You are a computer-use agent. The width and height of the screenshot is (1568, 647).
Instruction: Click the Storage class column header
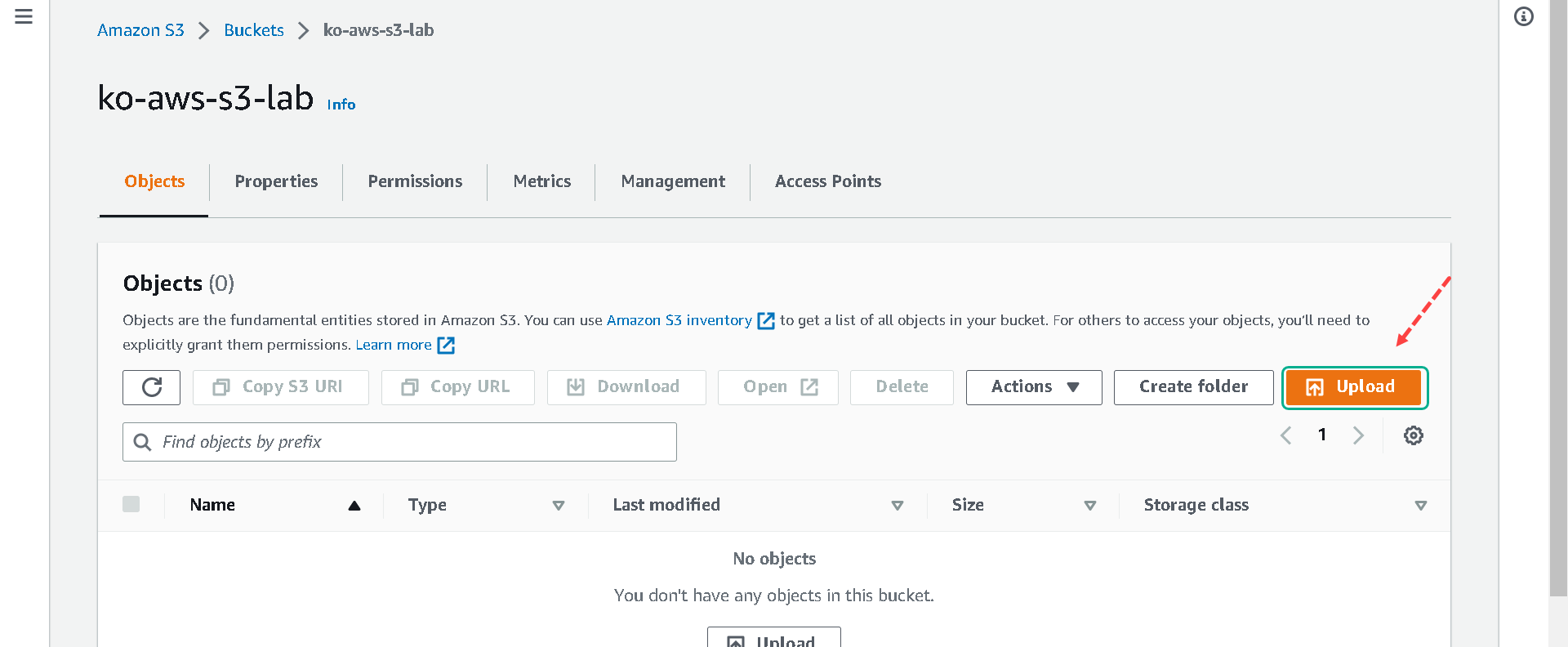(1196, 505)
